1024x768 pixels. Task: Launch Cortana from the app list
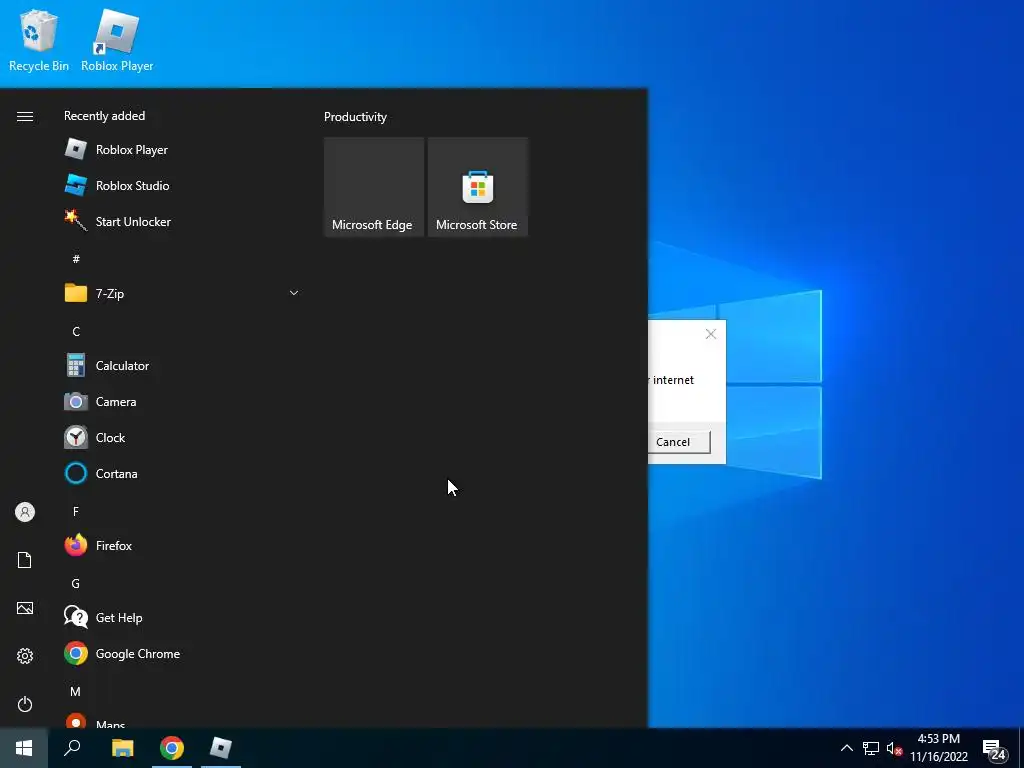click(182, 473)
